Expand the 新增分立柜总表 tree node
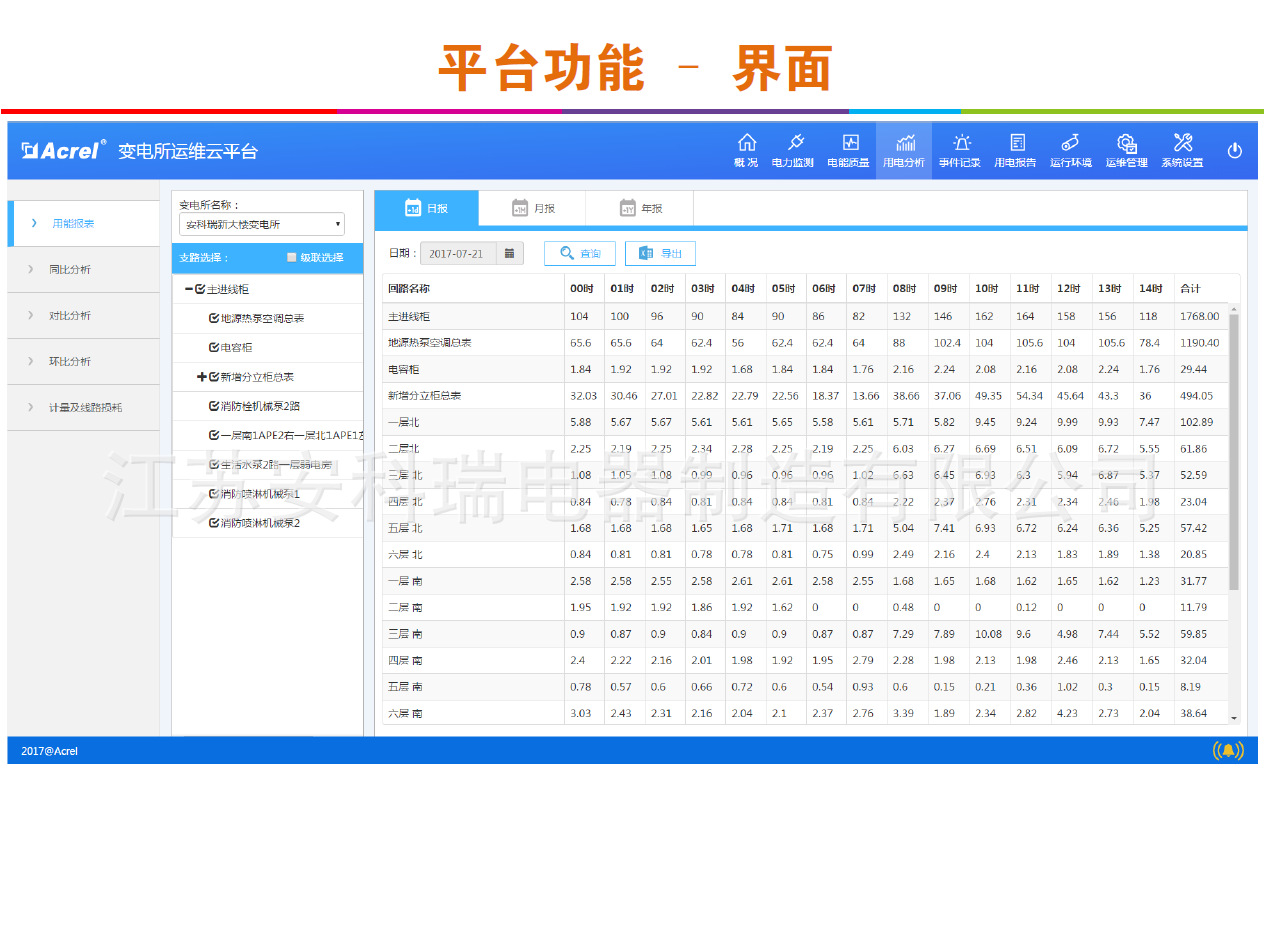This screenshot has width=1264, height=947. click(202, 377)
